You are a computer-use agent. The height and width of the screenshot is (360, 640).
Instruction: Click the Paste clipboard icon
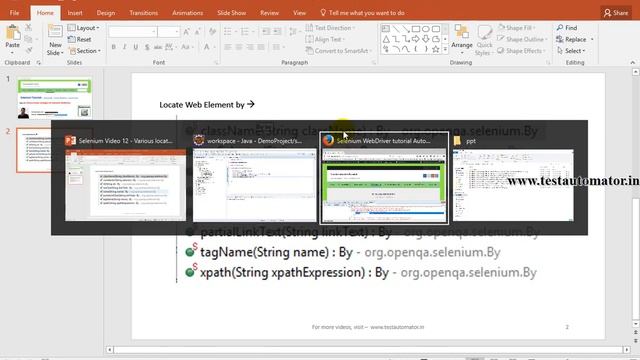click(13, 33)
